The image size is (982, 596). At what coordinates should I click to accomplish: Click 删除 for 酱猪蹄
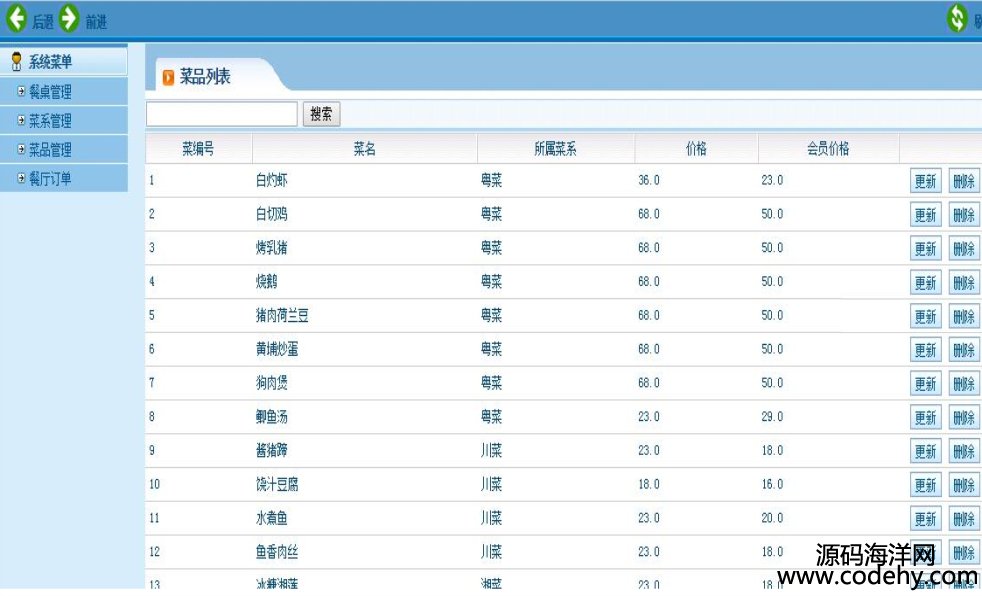coord(964,451)
